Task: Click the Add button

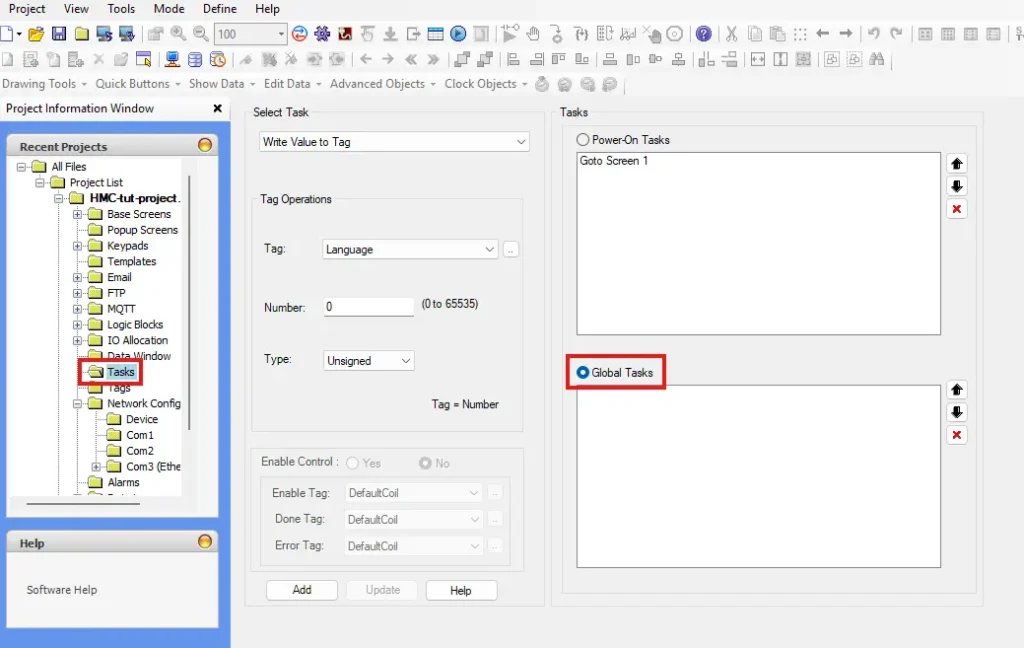Action: coord(301,590)
